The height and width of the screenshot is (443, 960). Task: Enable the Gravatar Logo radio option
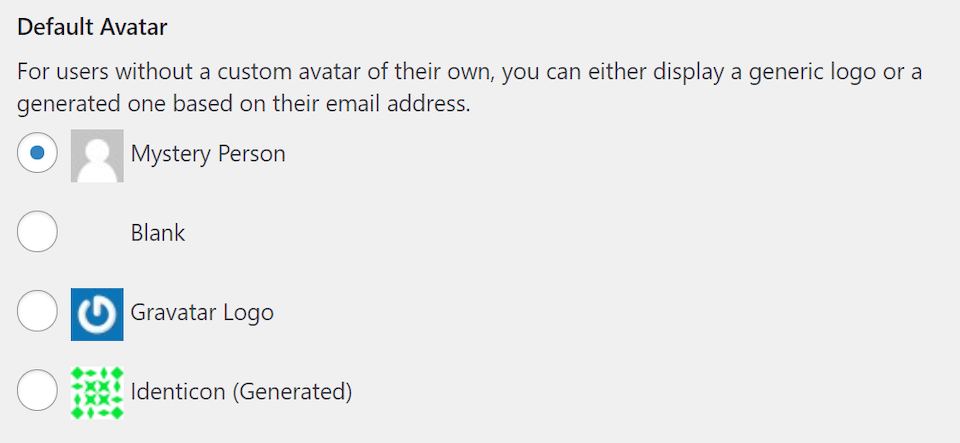click(38, 313)
